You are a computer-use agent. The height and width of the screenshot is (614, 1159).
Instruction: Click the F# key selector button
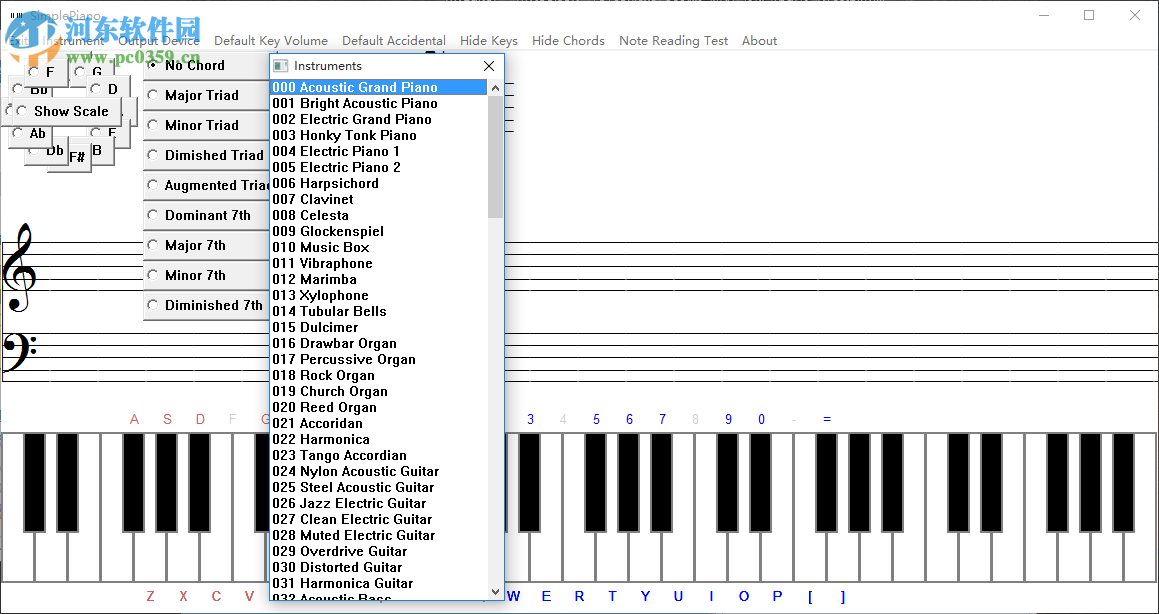79,156
